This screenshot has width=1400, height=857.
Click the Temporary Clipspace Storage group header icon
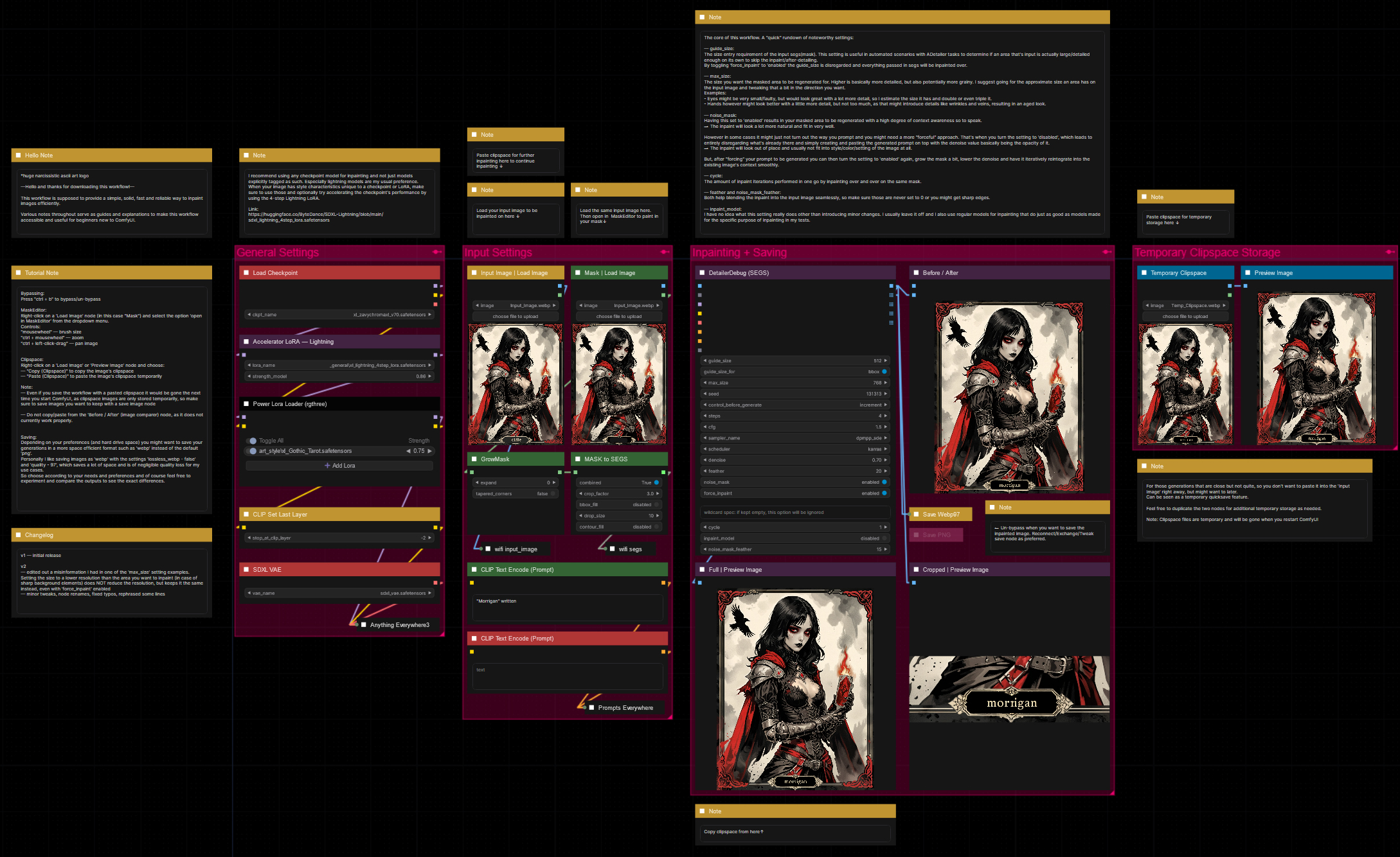(x=1390, y=252)
